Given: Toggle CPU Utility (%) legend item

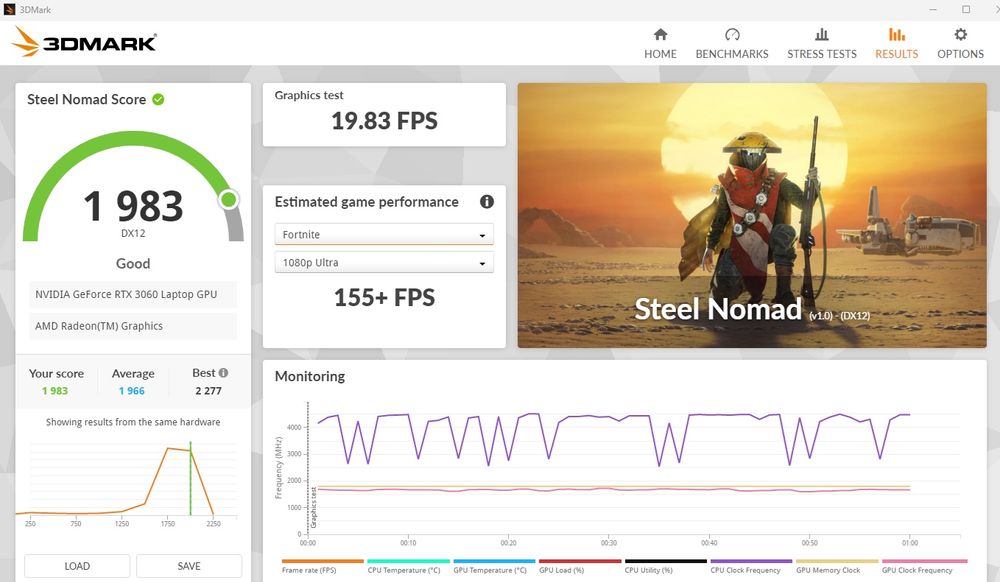Looking at the screenshot, I should (x=665, y=566).
